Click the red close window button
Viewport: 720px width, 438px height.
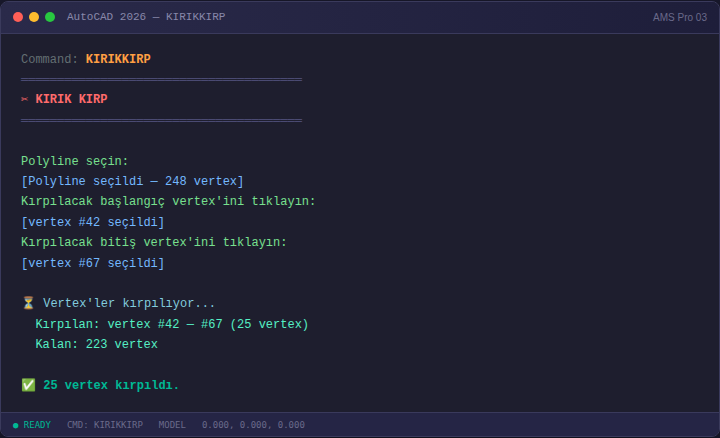pos(18,17)
